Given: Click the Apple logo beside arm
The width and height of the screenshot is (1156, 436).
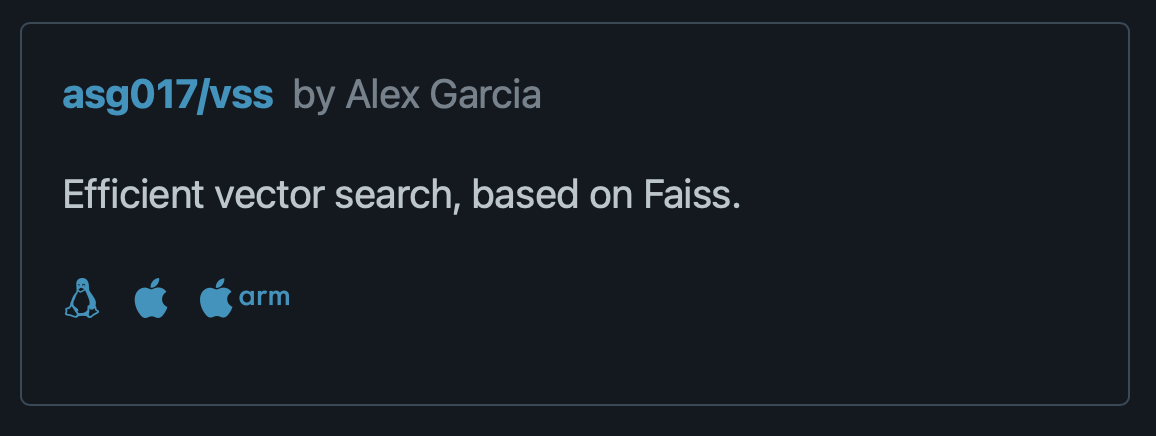Looking at the screenshot, I should click(x=215, y=298).
